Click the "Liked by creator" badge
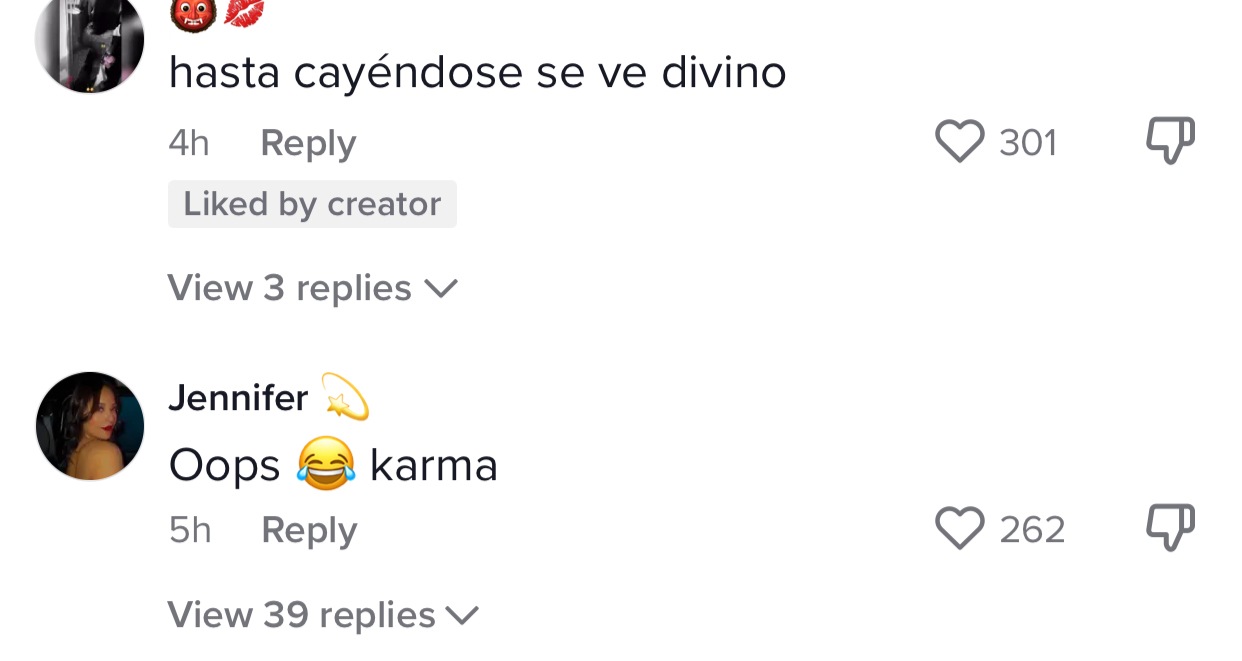 pos(312,204)
